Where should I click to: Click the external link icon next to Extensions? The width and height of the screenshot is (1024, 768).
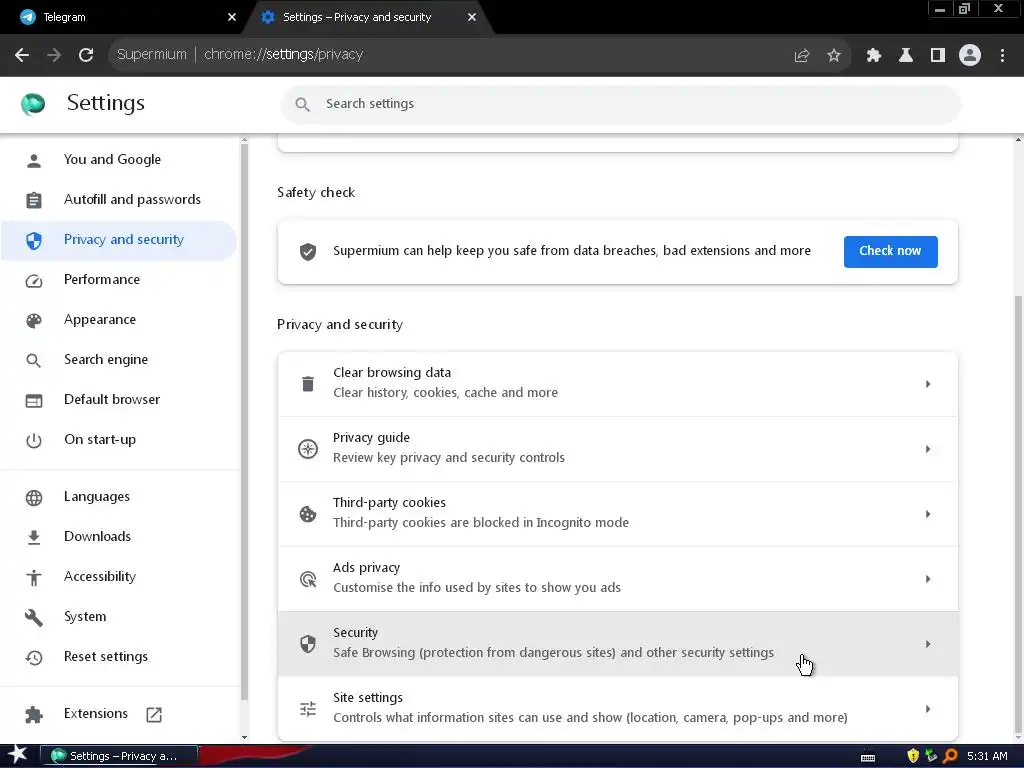coord(154,714)
